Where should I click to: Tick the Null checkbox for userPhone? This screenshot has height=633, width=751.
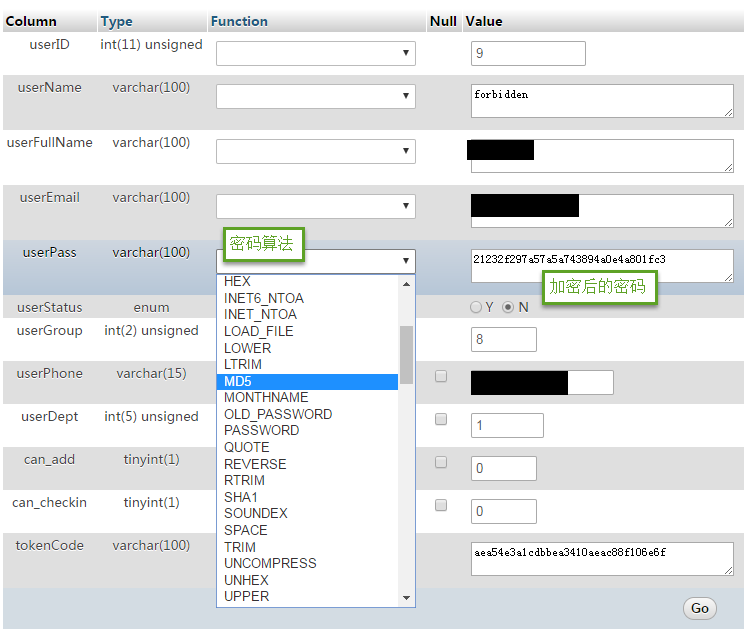coord(441,377)
